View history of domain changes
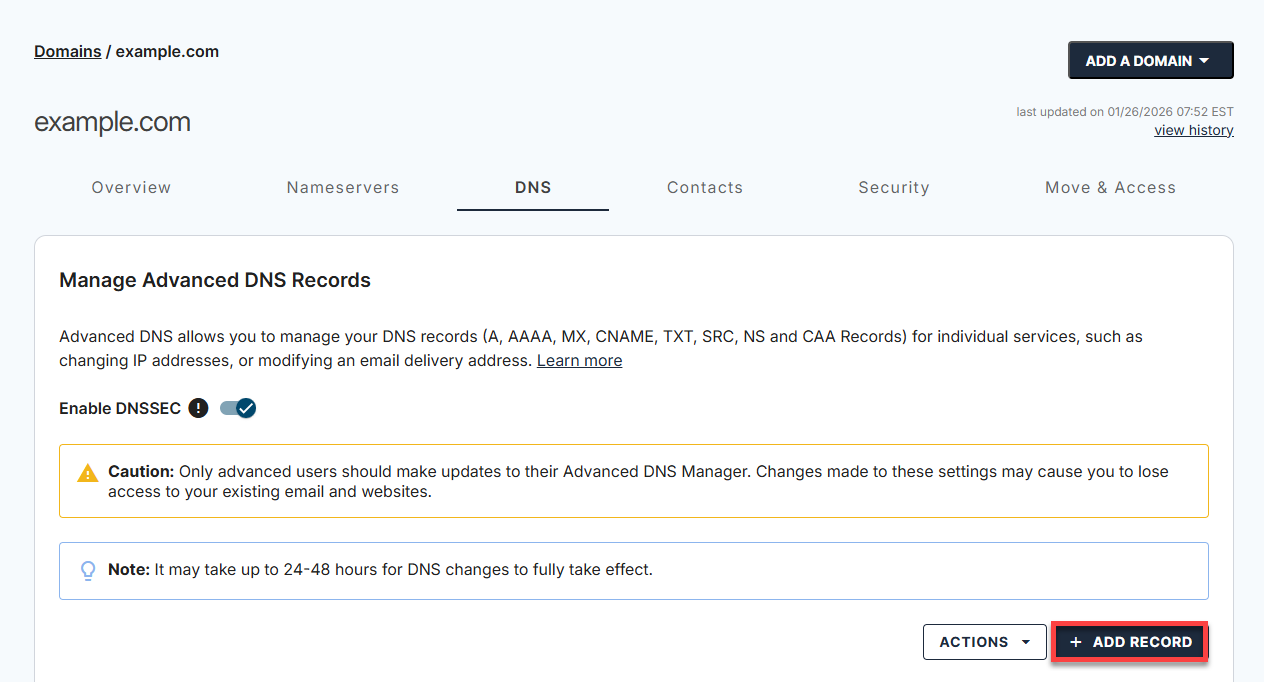 (x=1193, y=129)
